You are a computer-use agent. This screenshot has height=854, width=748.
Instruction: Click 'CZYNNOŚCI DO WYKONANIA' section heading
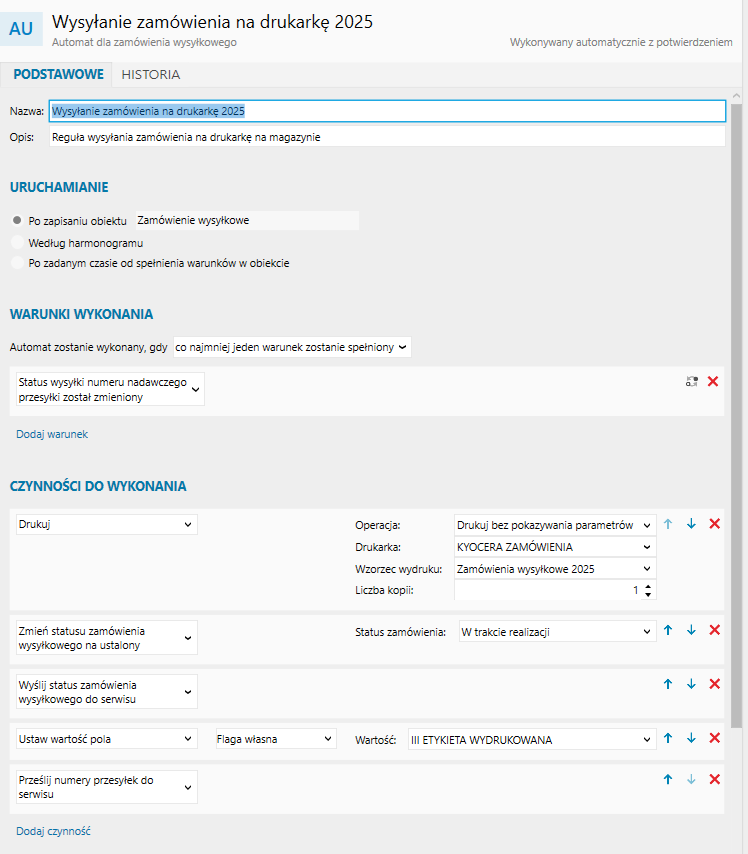click(98, 486)
